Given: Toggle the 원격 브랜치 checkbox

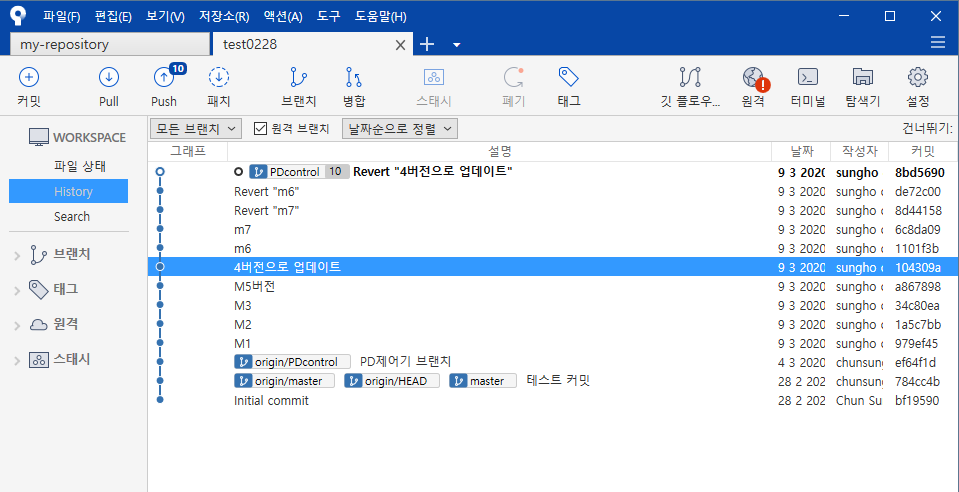Looking at the screenshot, I should point(261,129).
